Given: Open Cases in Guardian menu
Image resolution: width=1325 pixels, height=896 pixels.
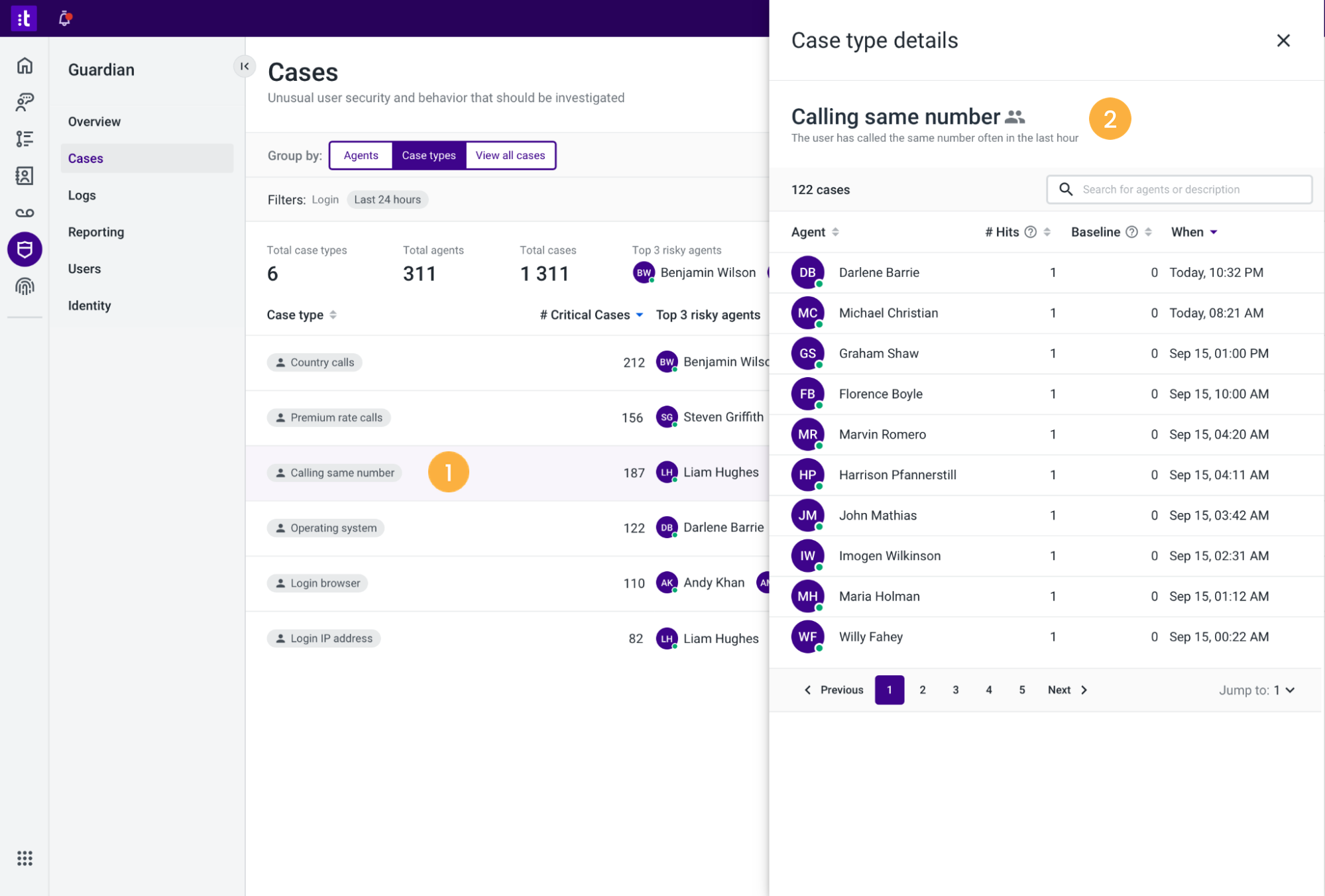Looking at the screenshot, I should 146,158.
